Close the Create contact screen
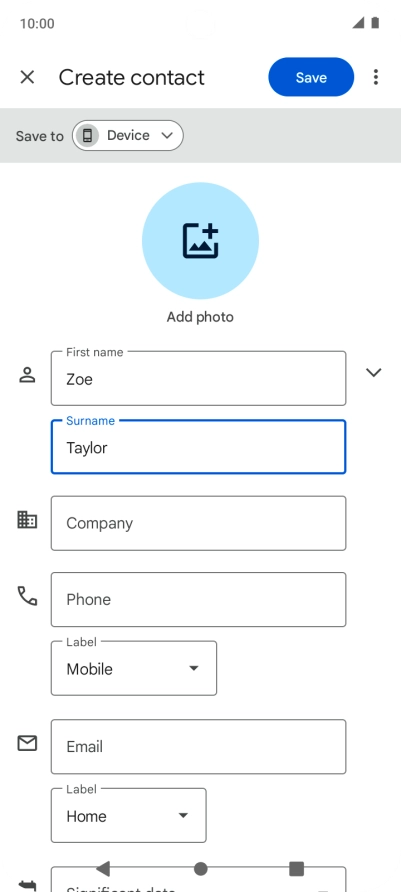The width and height of the screenshot is (401, 892). tap(27, 77)
